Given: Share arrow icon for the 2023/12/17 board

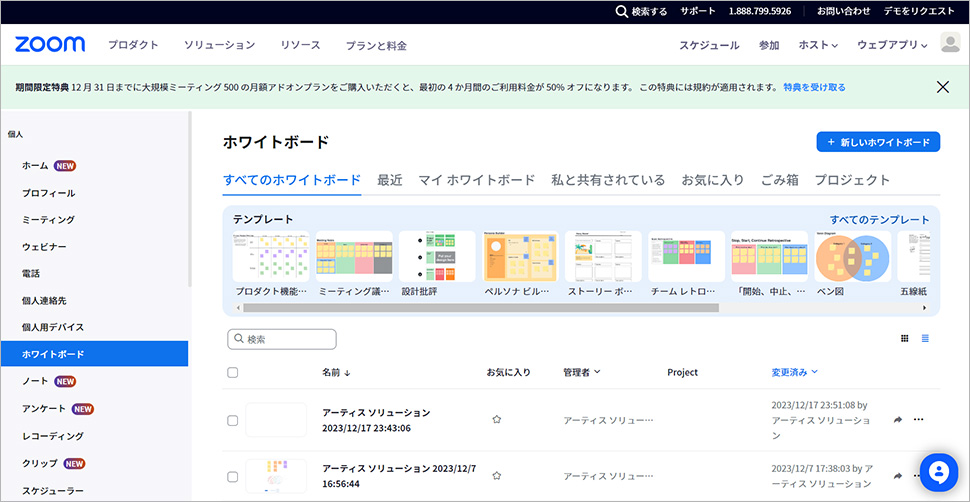Looking at the screenshot, I should pyautogui.click(x=898, y=420).
